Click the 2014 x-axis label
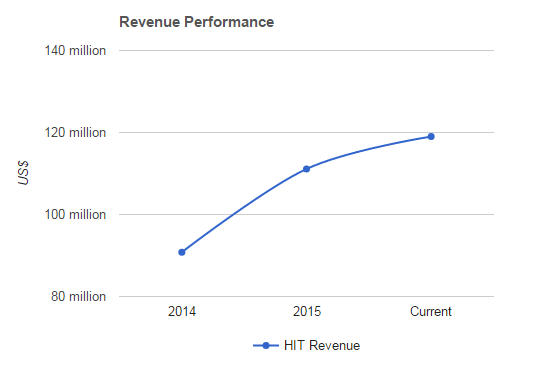The width and height of the screenshot is (534, 367). [182, 312]
